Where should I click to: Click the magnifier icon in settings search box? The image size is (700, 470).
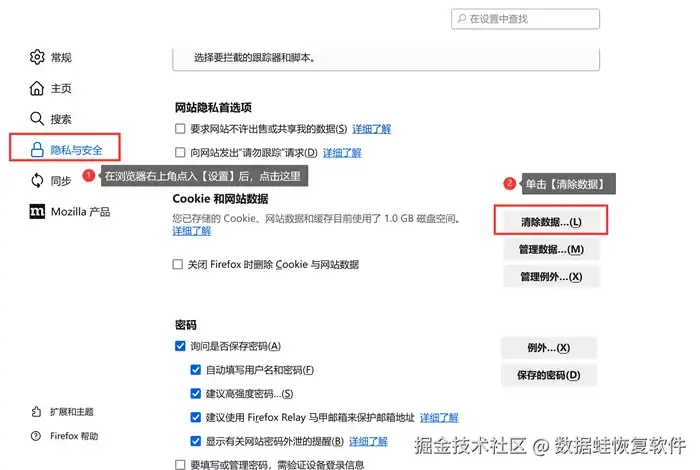(462, 18)
